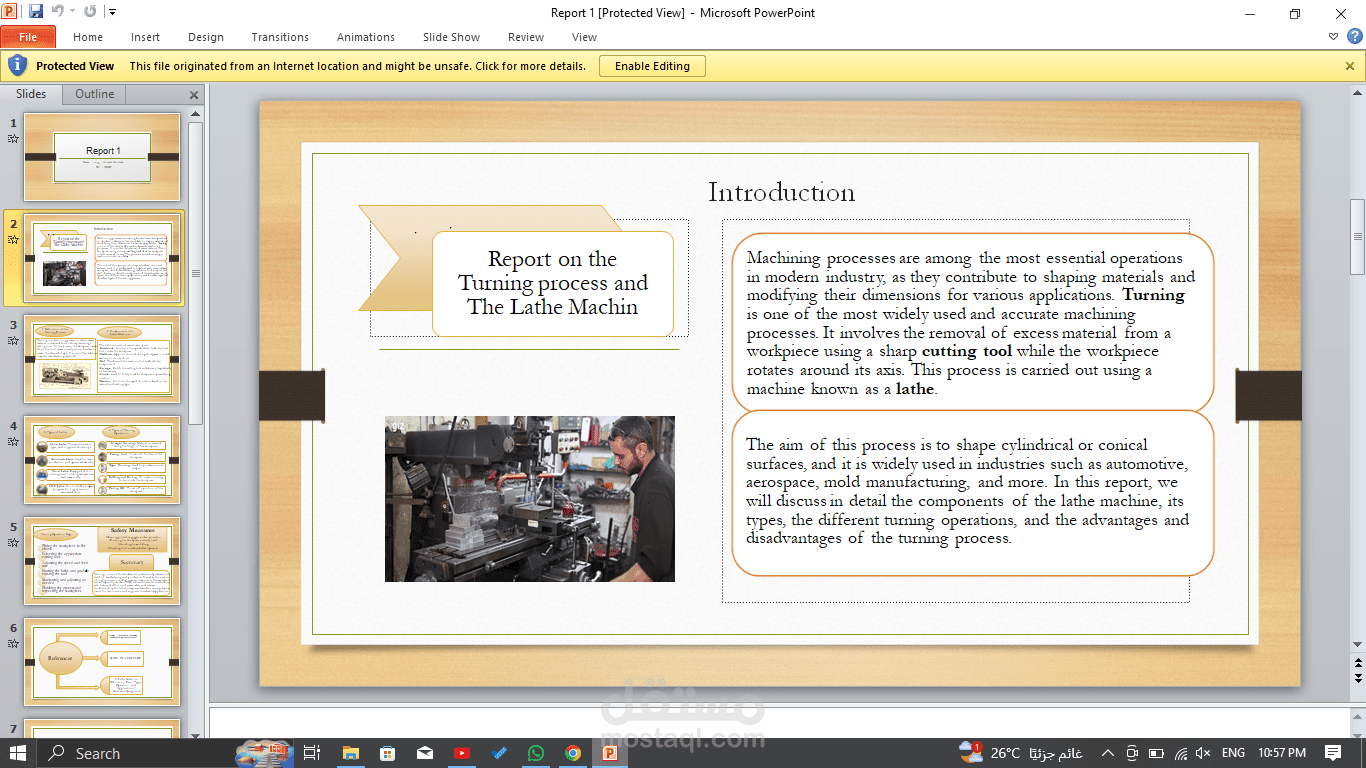Switch to the Insert tab

click(x=145, y=37)
